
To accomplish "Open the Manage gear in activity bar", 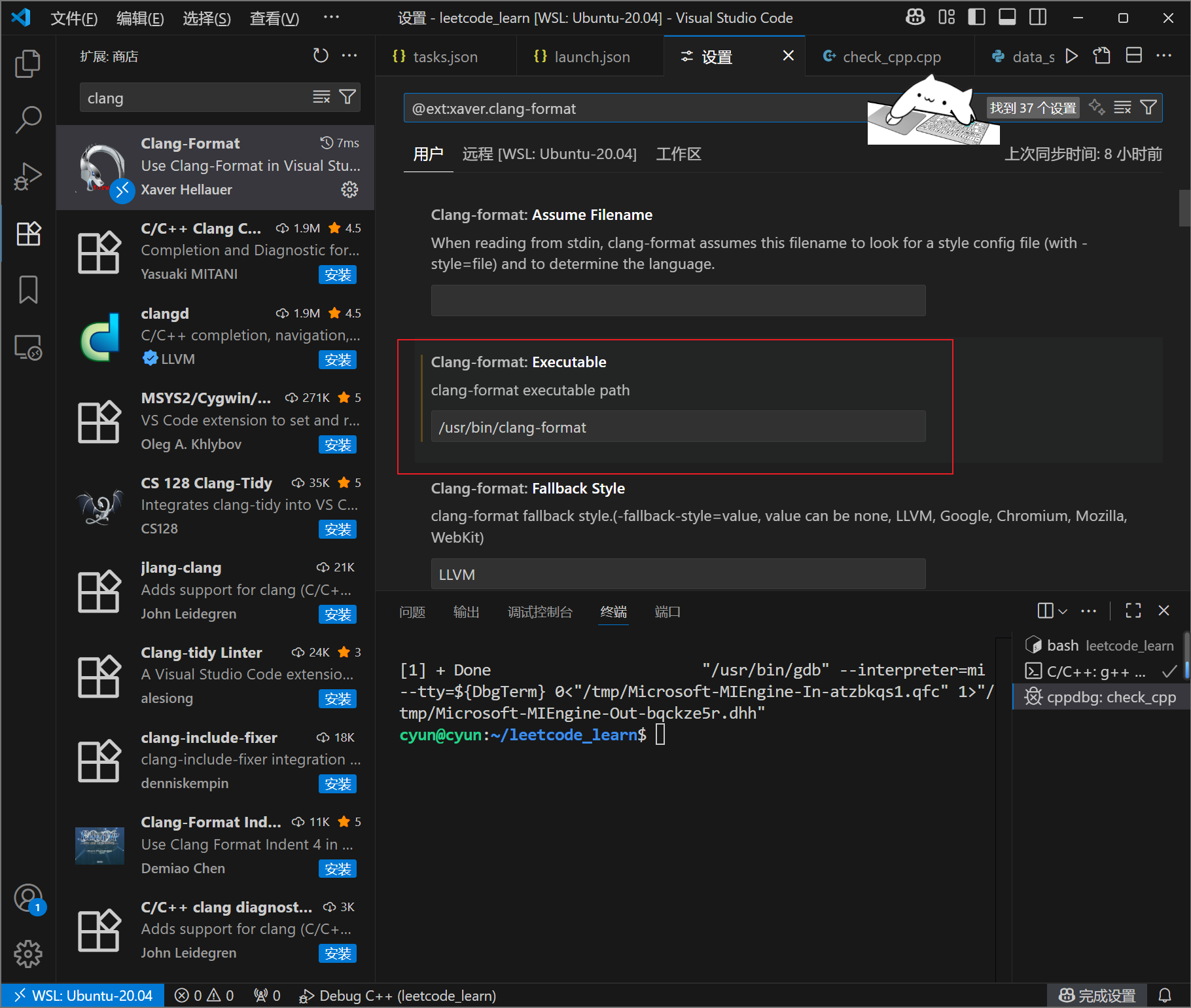I will (x=27, y=954).
